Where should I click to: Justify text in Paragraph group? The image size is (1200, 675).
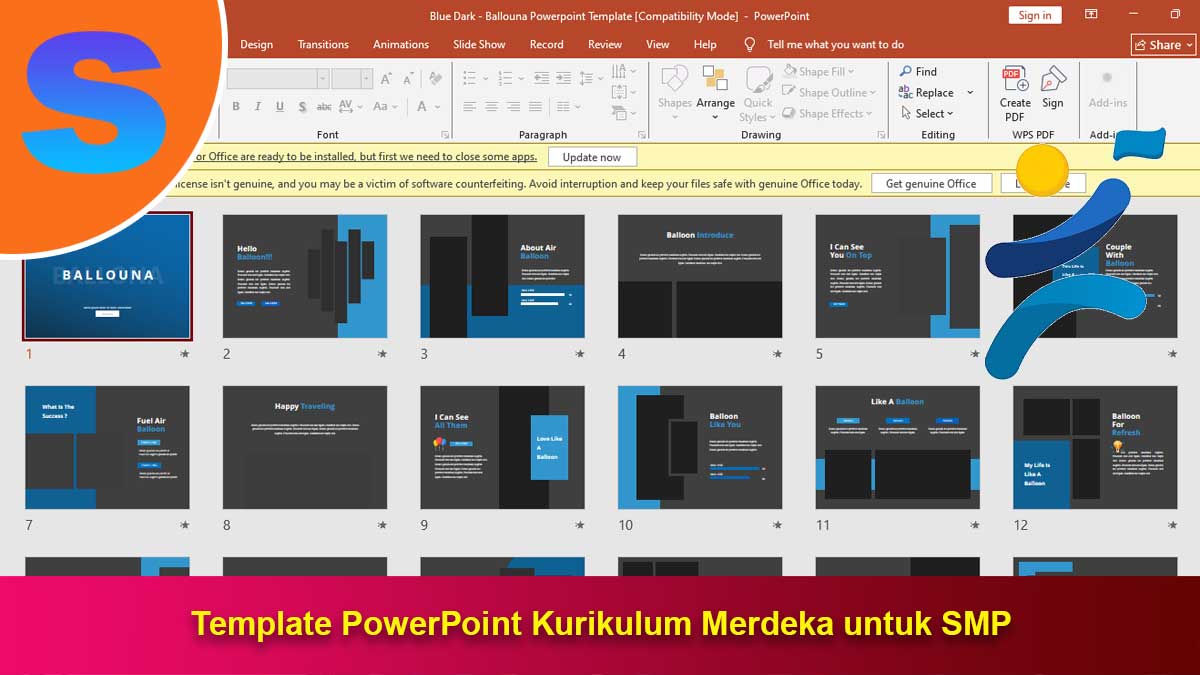click(x=535, y=106)
